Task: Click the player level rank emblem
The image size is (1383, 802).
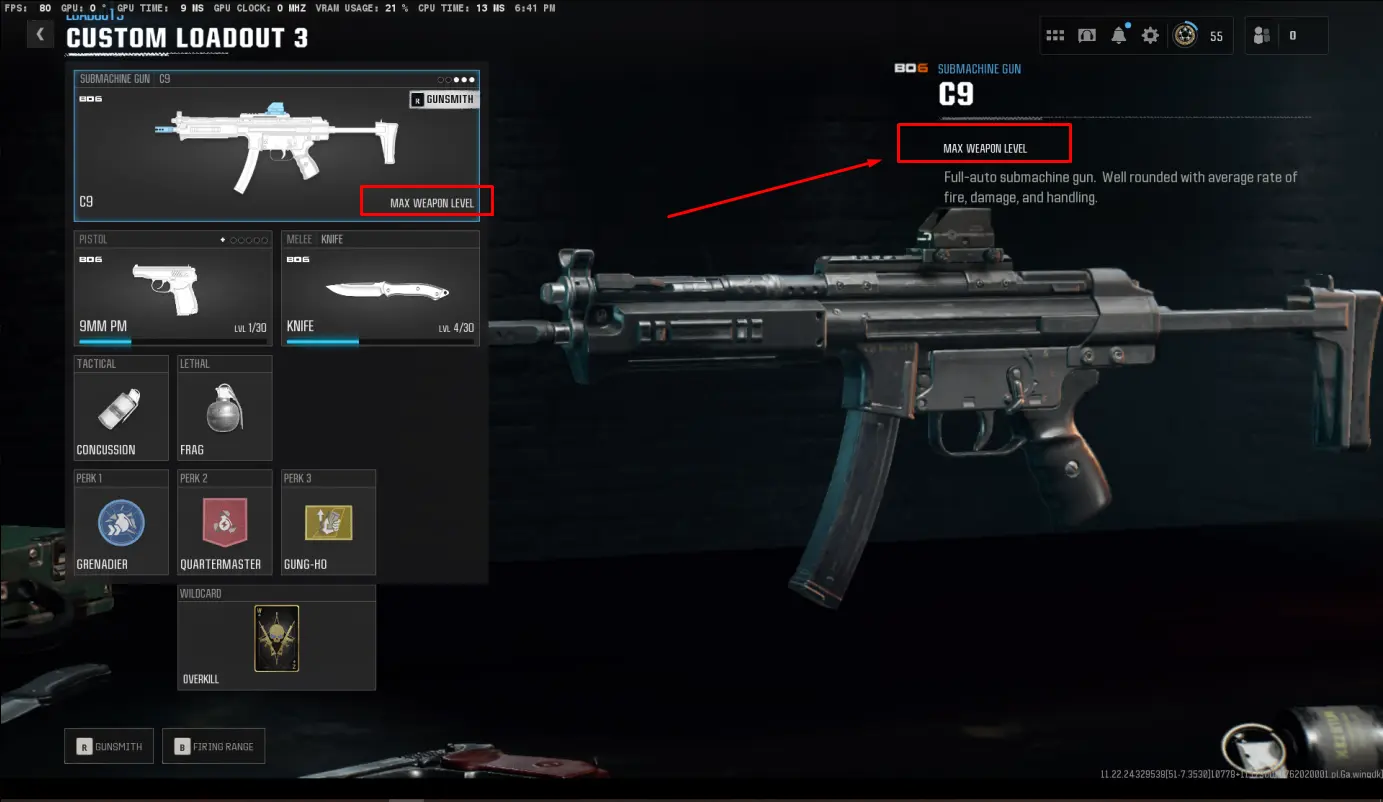Action: (x=1186, y=36)
